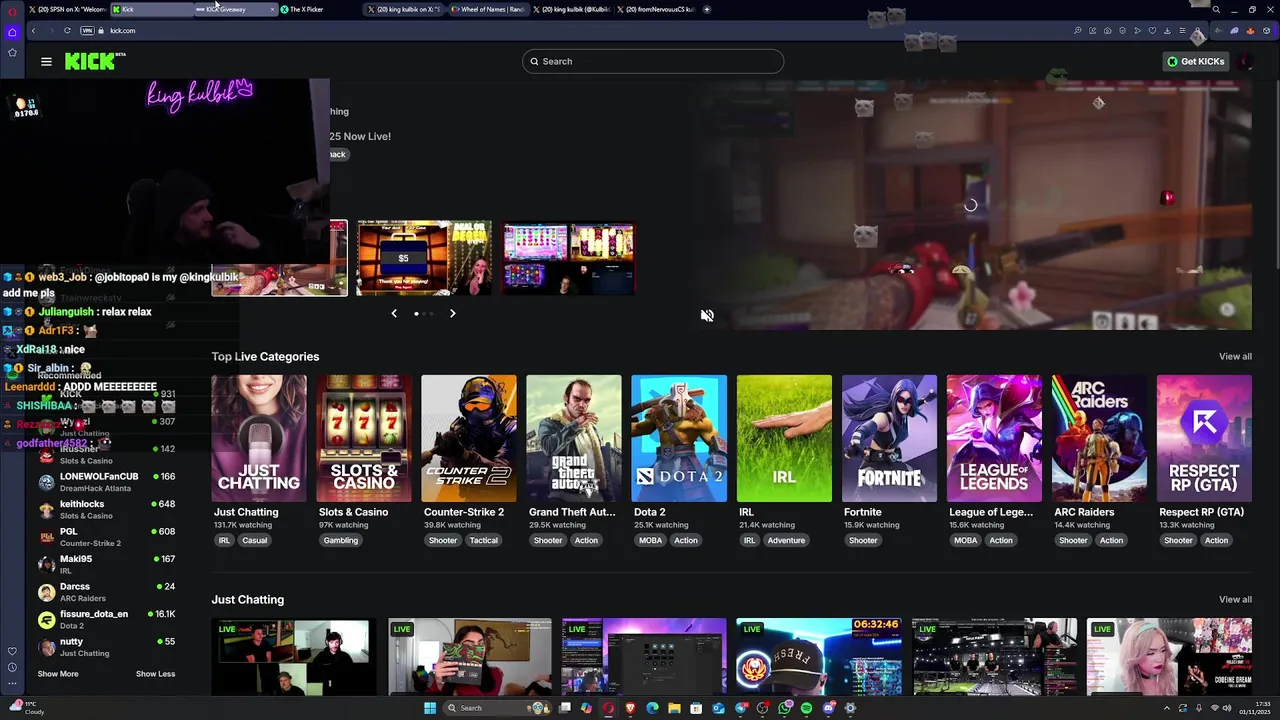Open nutty channel in sidebar

(x=106, y=647)
